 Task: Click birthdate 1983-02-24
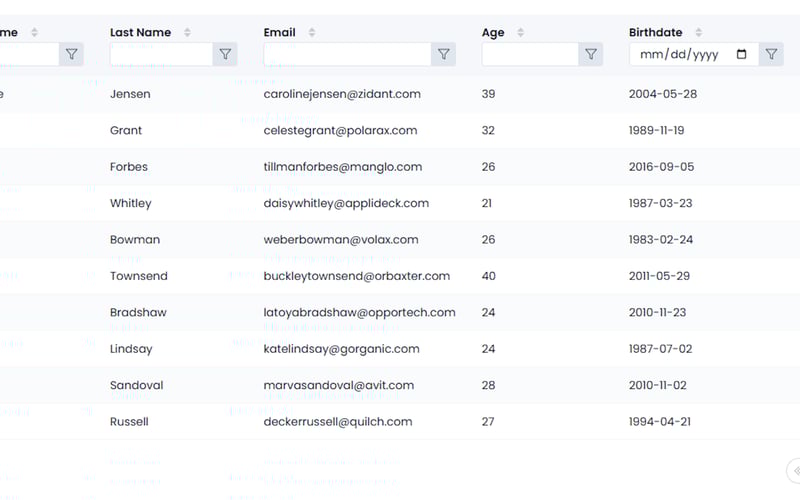point(661,239)
